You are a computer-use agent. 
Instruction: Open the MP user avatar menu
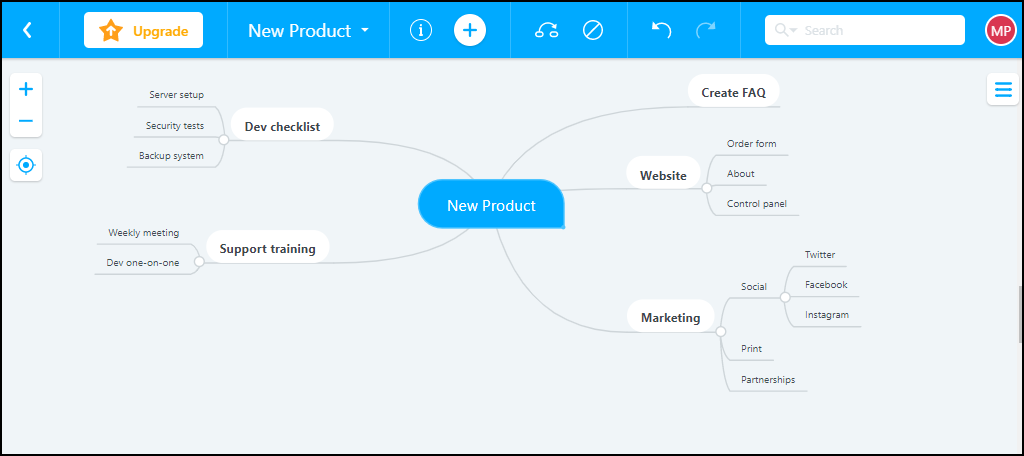[x=1000, y=30]
